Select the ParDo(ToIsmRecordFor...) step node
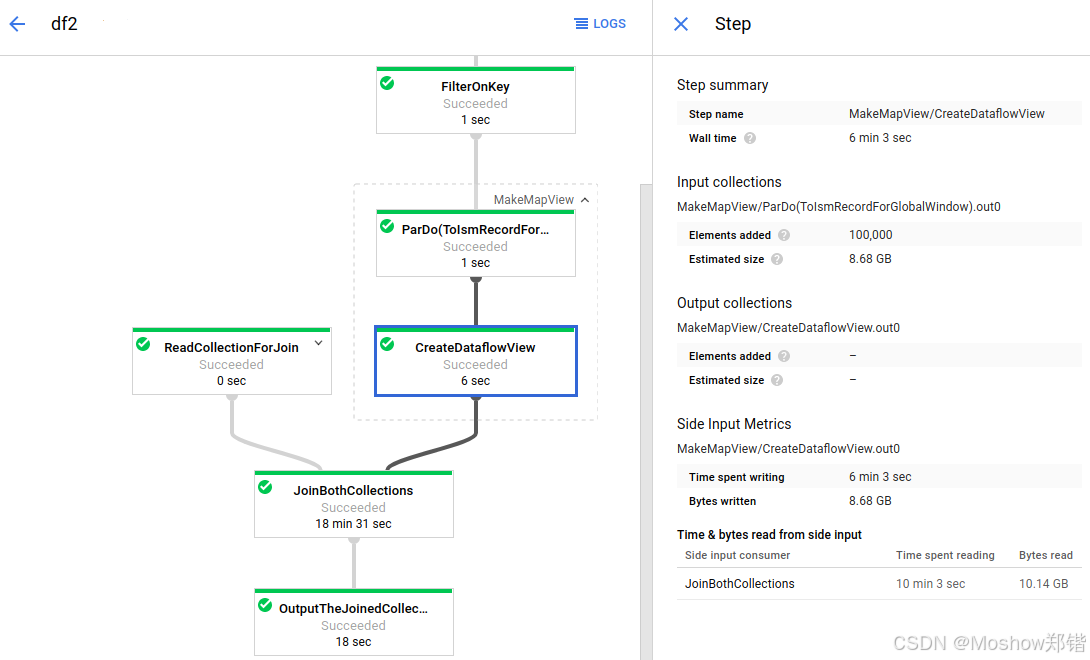This screenshot has width=1090, height=660. point(475,243)
